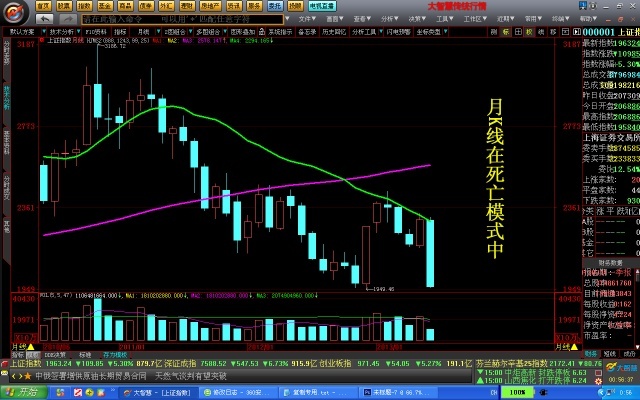The height and width of the screenshot is (400, 640).
Task: Expand the 分析工具 dropdown
Action: click(381, 31)
